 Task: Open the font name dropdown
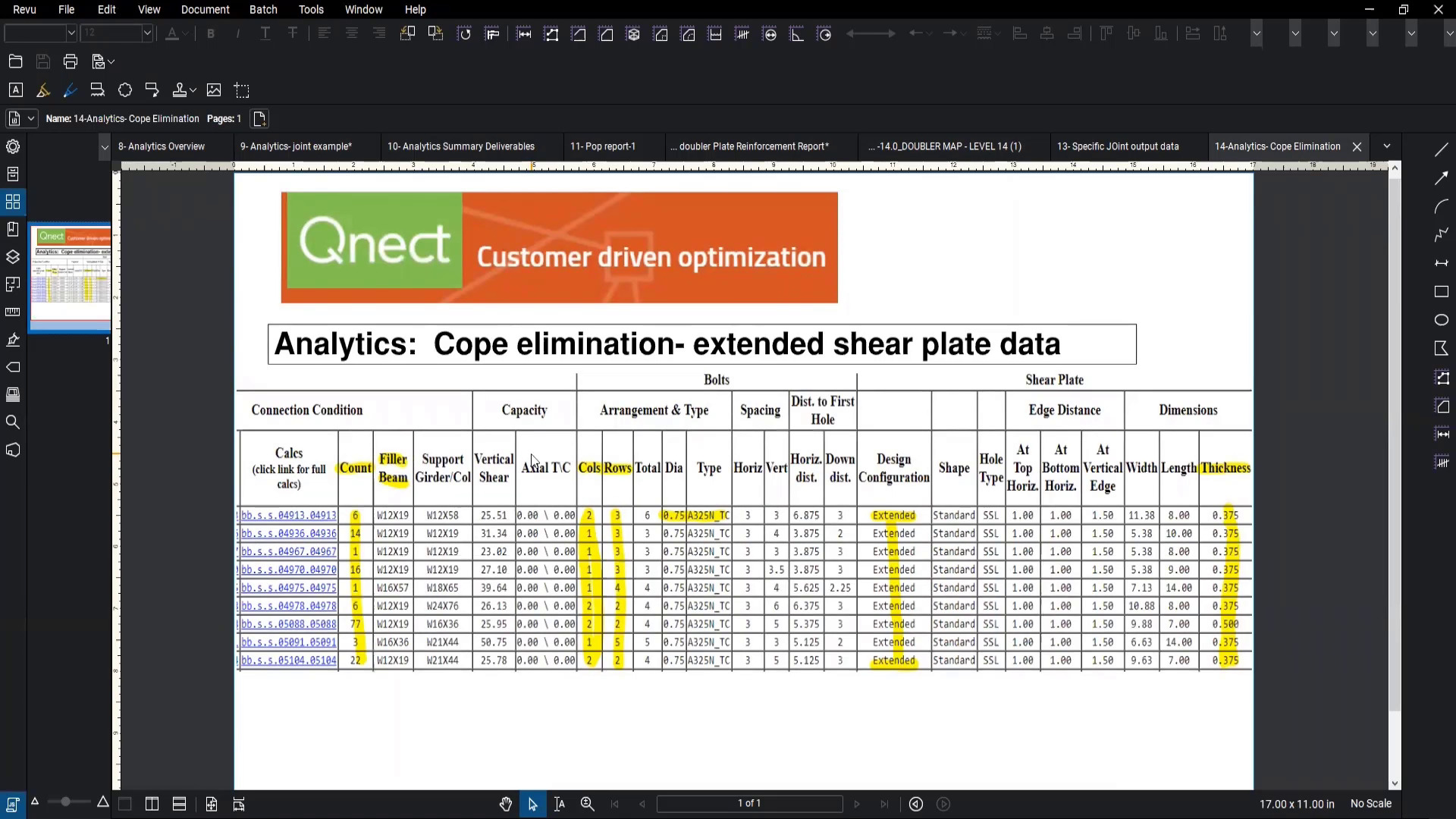(71, 33)
